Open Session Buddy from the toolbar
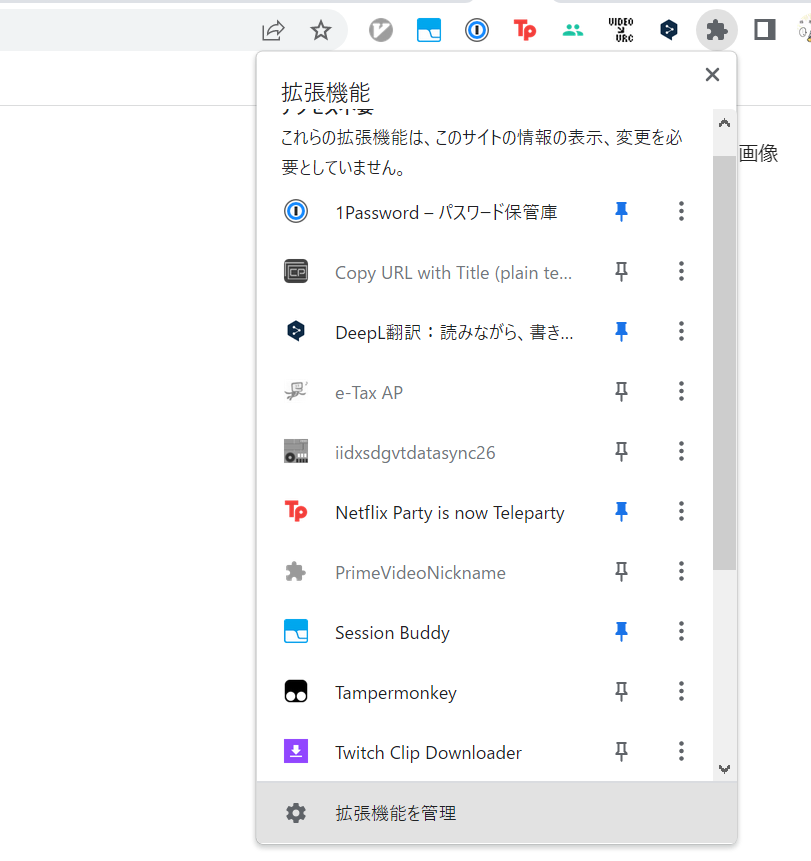811x861 pixels. (x=429, y=30)
